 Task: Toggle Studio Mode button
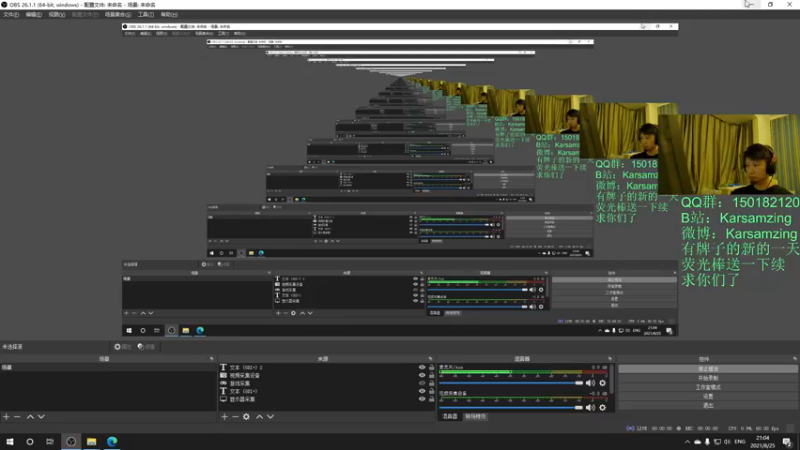coord(708,387)
